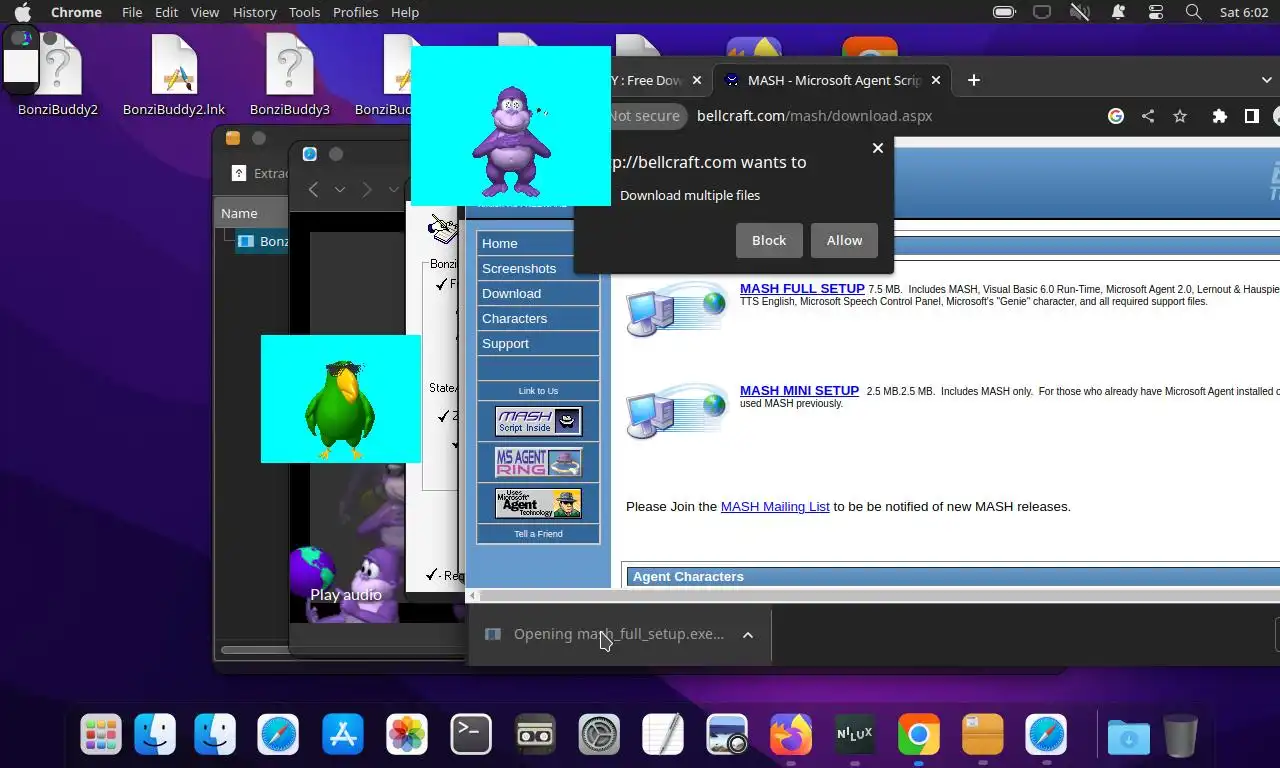Click the computer icon beside MASH MINI SETUP
1280x768 pixels.
pyautogui.click(x=676, y=411)
